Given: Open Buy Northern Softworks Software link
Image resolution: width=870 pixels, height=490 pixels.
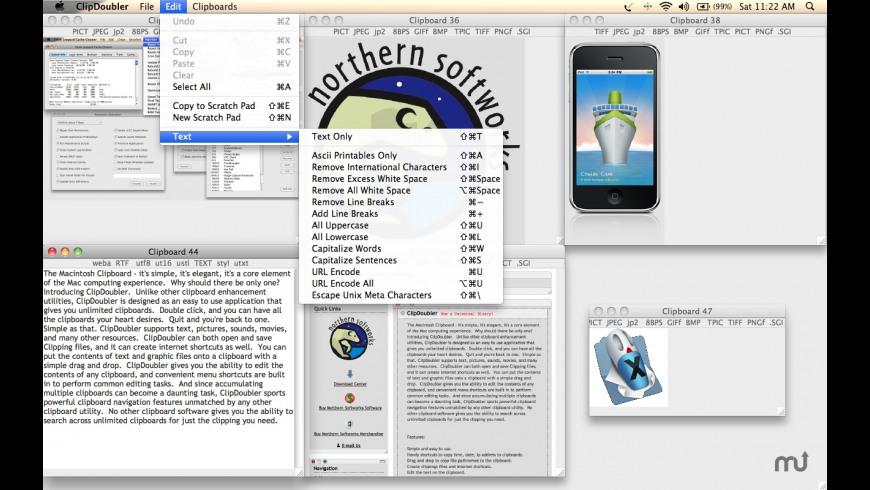Looking at the screenshot, I should coord(350,408).
